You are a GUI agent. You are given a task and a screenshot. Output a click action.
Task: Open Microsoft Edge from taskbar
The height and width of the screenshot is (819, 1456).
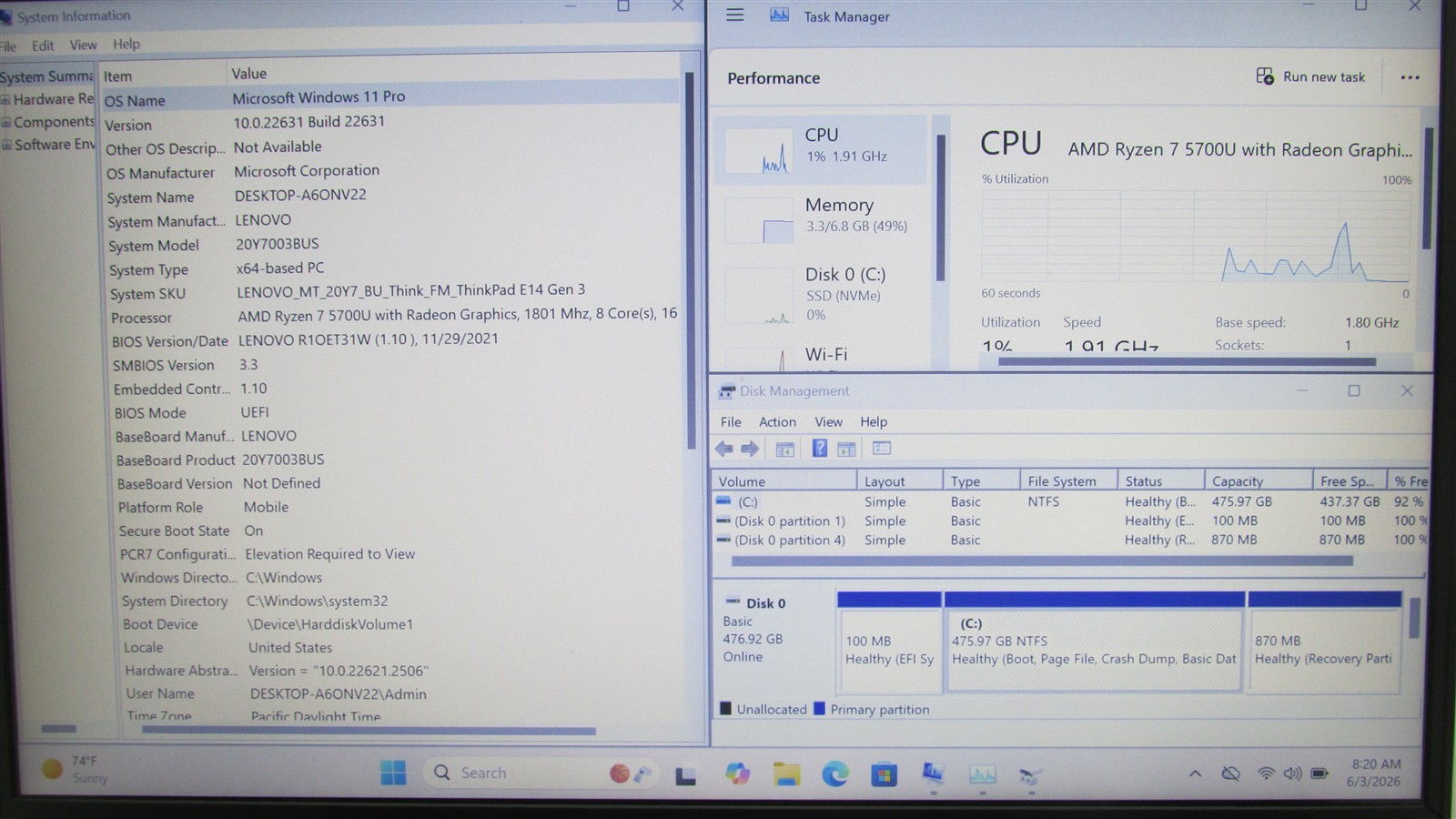pyautogui.click(x=834, y=774)
